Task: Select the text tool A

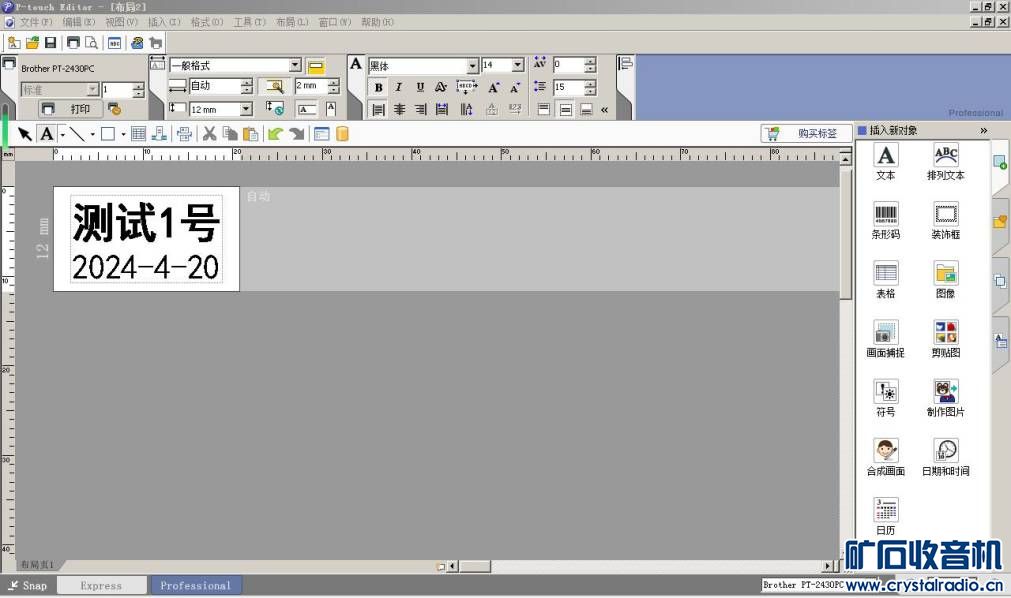Action: tap(46, 134)
